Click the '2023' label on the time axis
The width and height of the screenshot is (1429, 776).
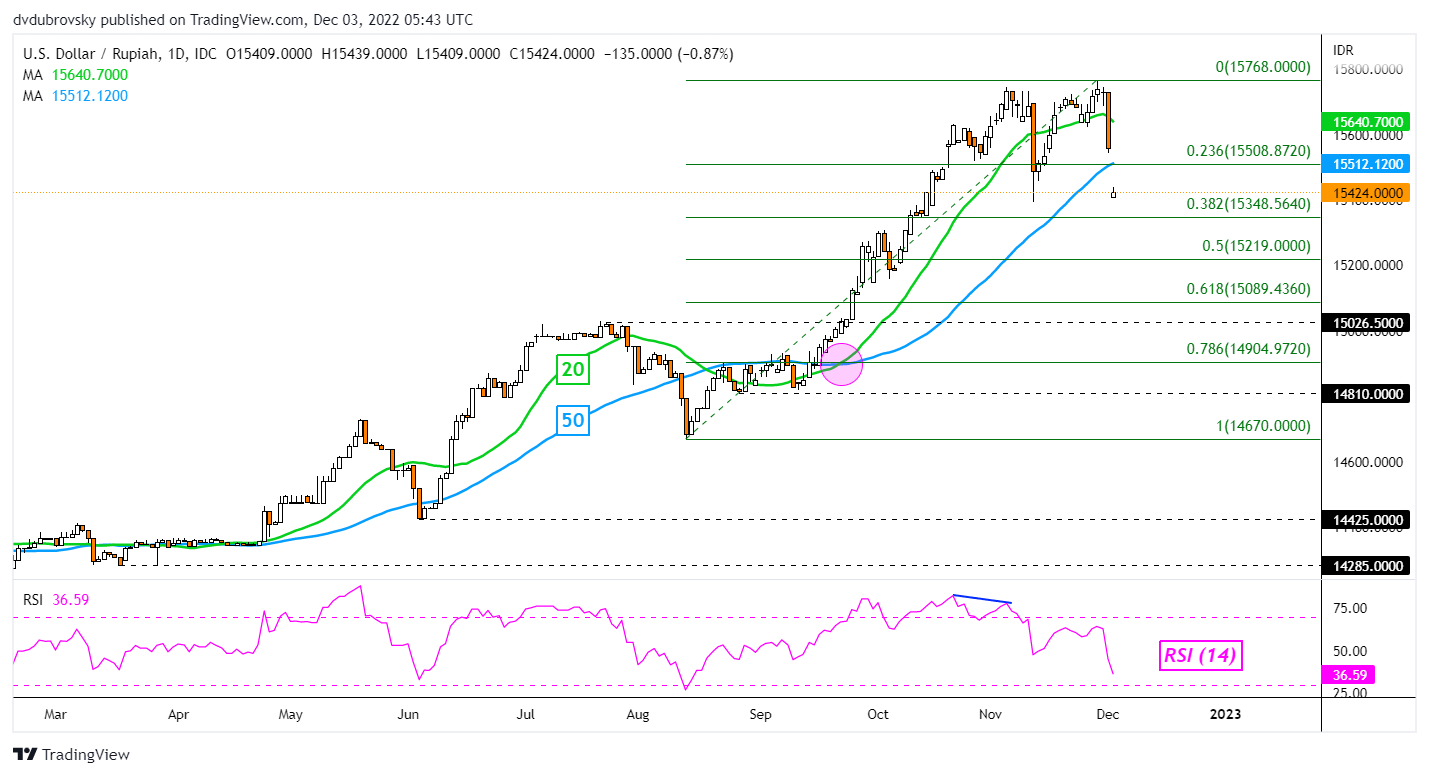[x=1225, y=715]
